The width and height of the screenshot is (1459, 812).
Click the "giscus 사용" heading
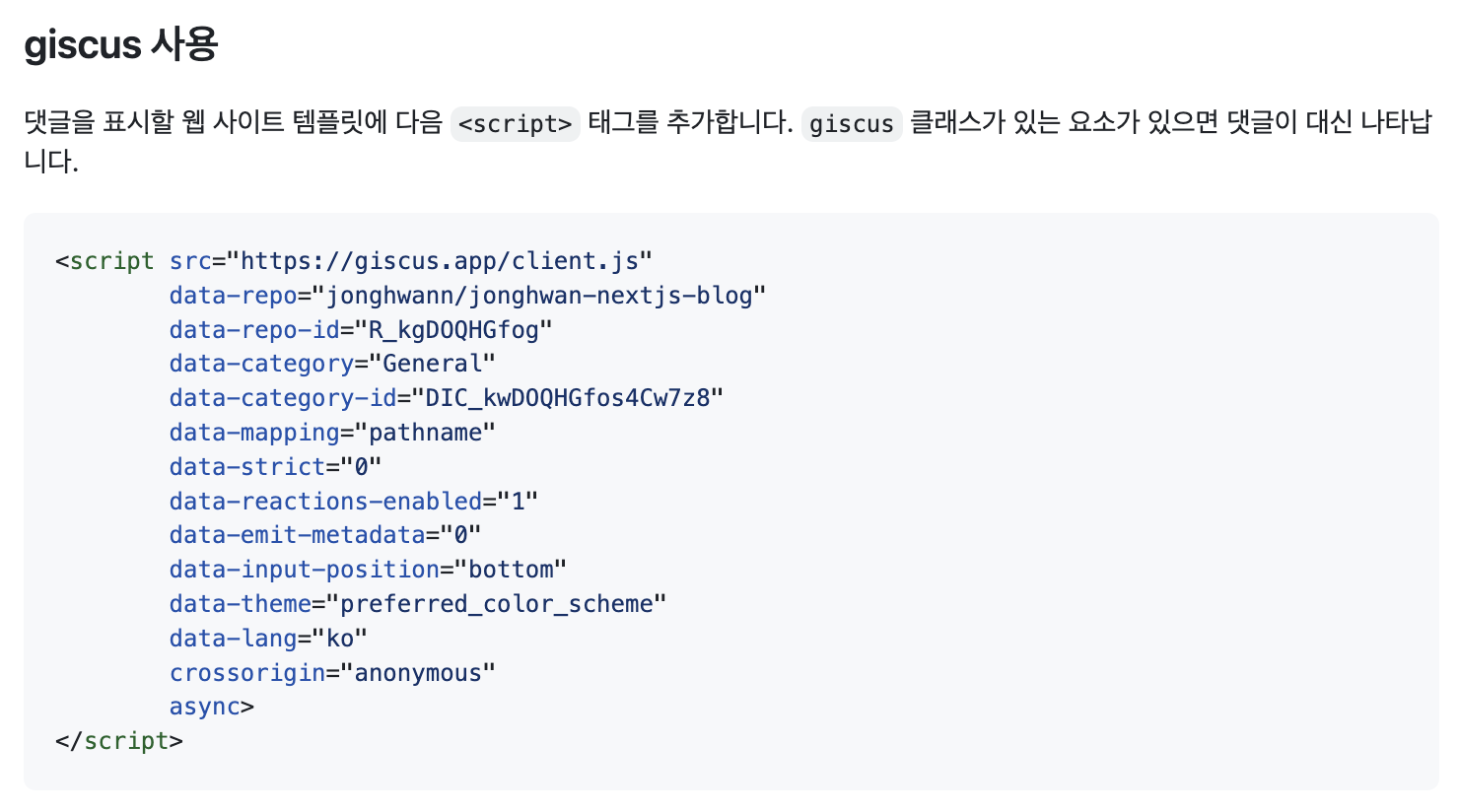click(120, 45)
